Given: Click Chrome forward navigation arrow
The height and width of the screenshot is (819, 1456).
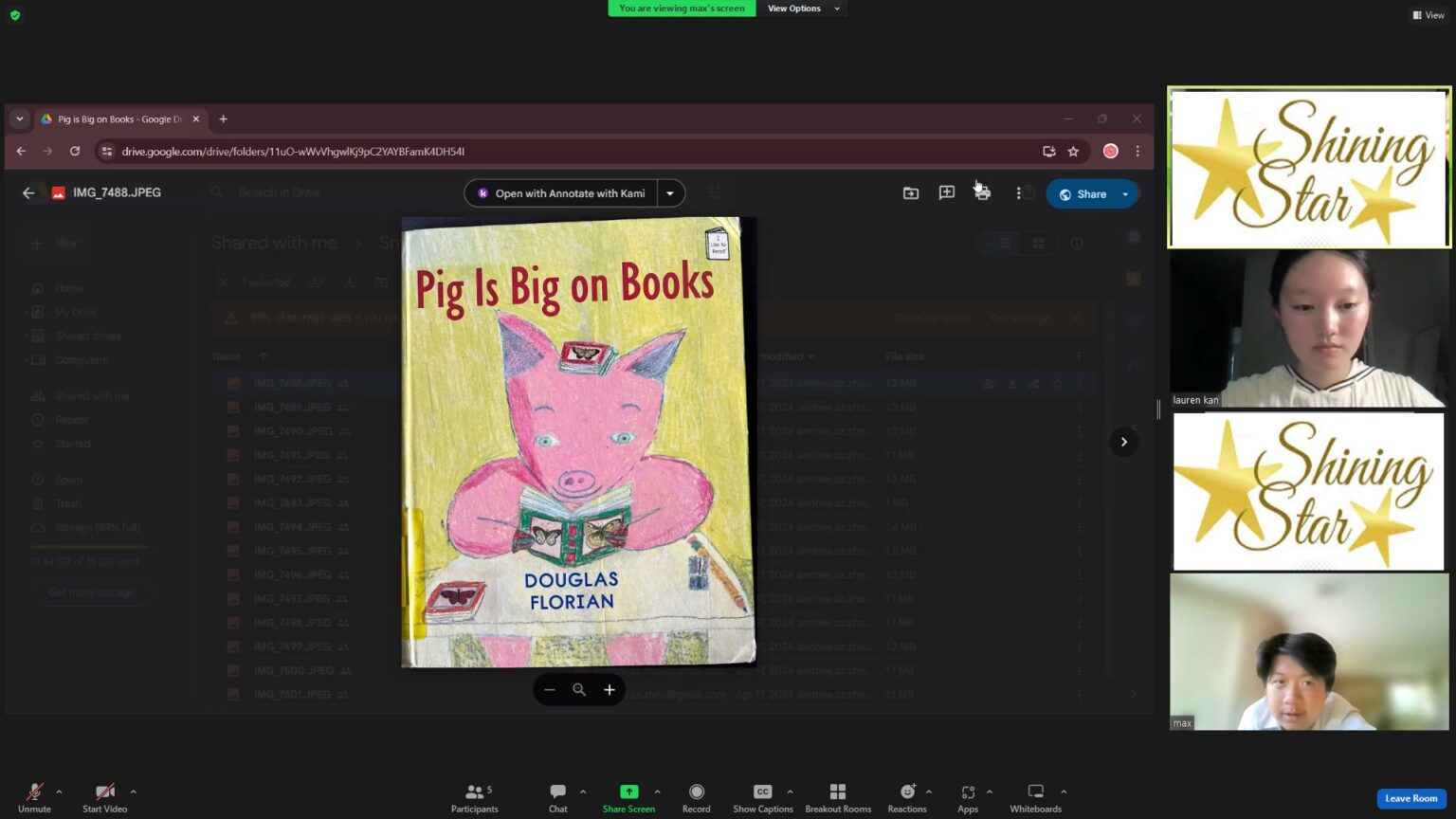Looking at the screenshot, I should pos(47,152).
